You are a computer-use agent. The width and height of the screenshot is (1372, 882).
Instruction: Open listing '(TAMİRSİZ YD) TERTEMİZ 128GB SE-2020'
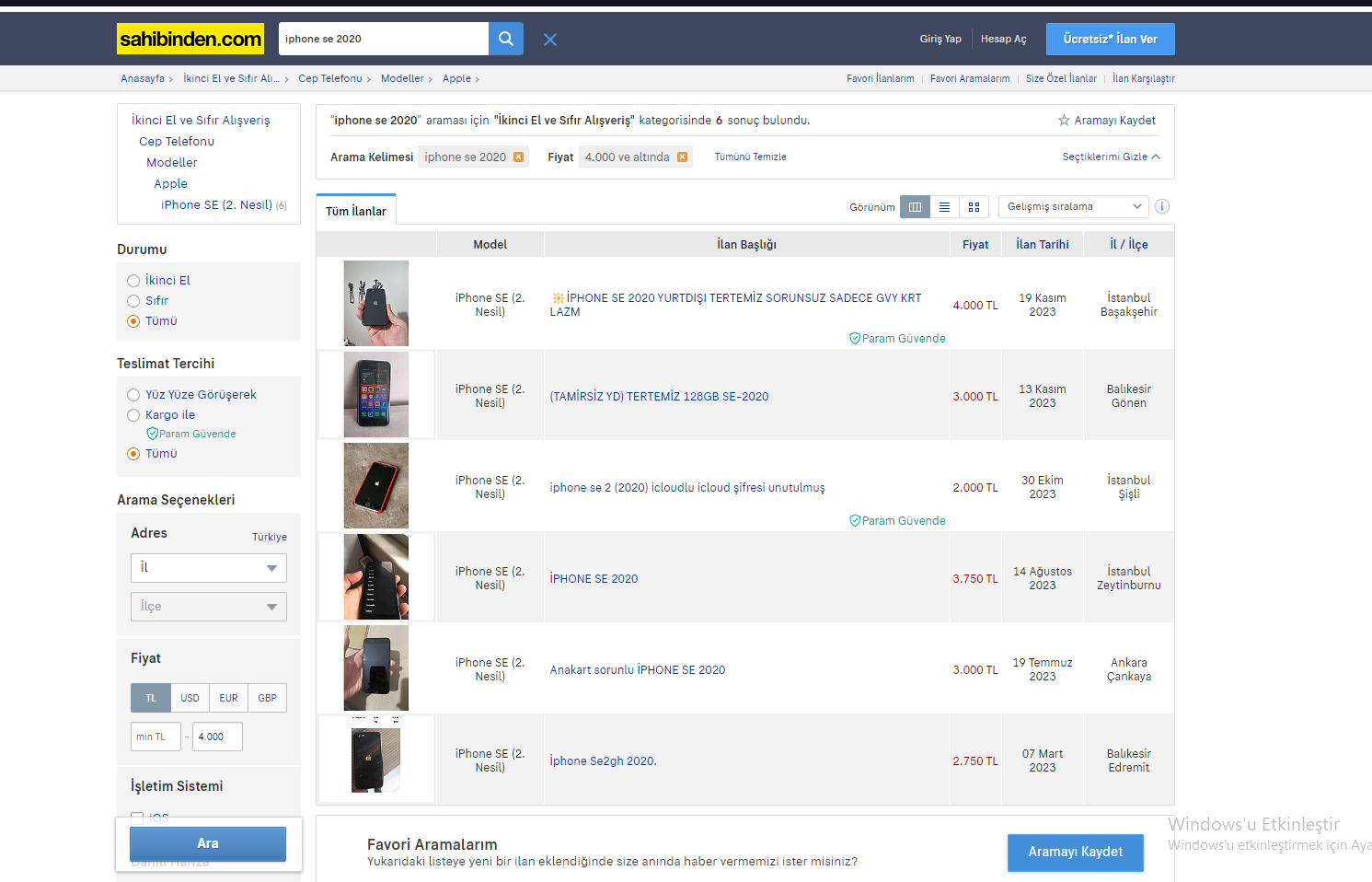[x=659, y=397]
